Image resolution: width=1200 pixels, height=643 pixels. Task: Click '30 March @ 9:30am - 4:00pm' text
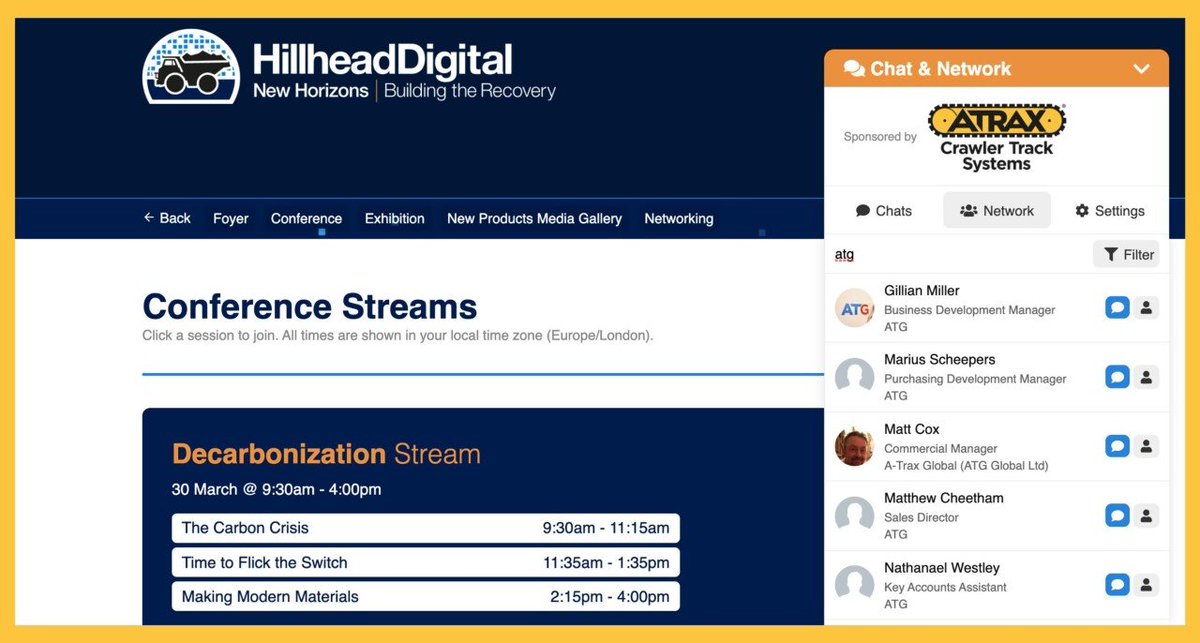point(276,490)
